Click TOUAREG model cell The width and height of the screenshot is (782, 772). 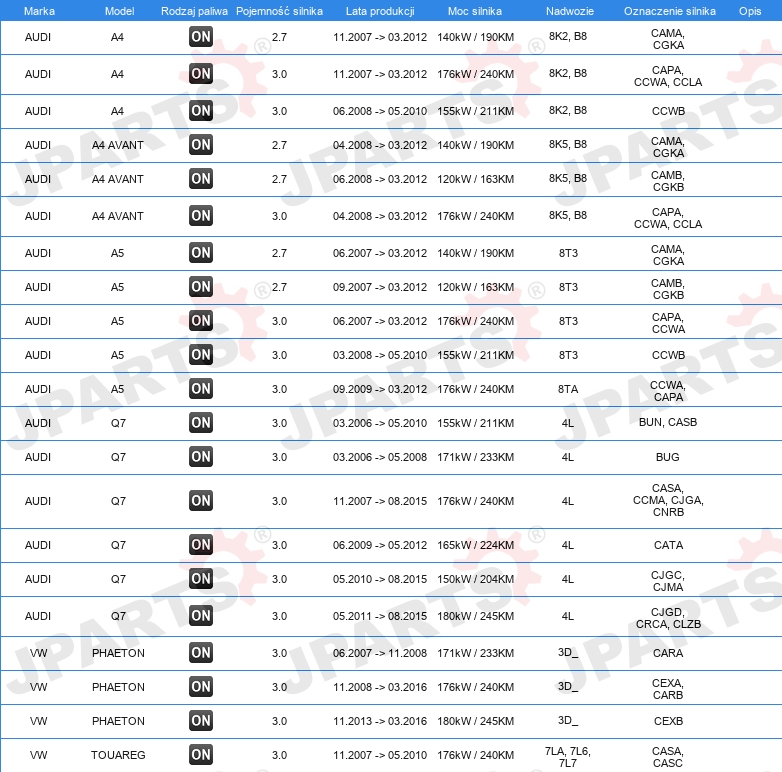(x=118, y=755)
